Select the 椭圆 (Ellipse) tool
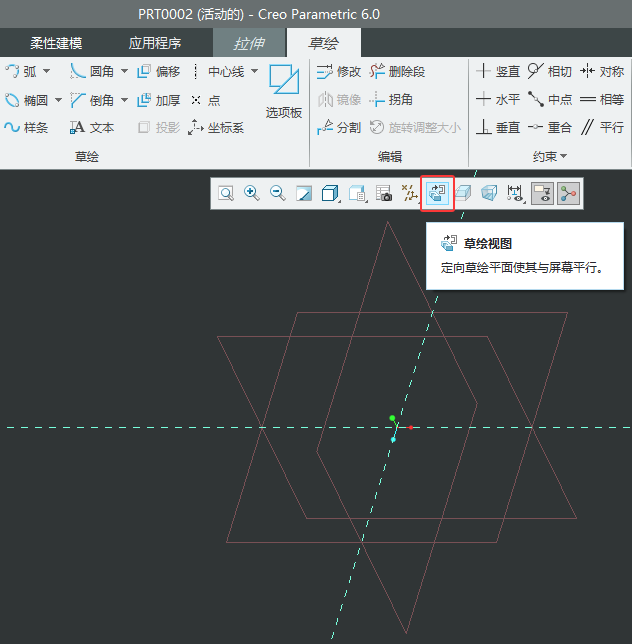 27,100
